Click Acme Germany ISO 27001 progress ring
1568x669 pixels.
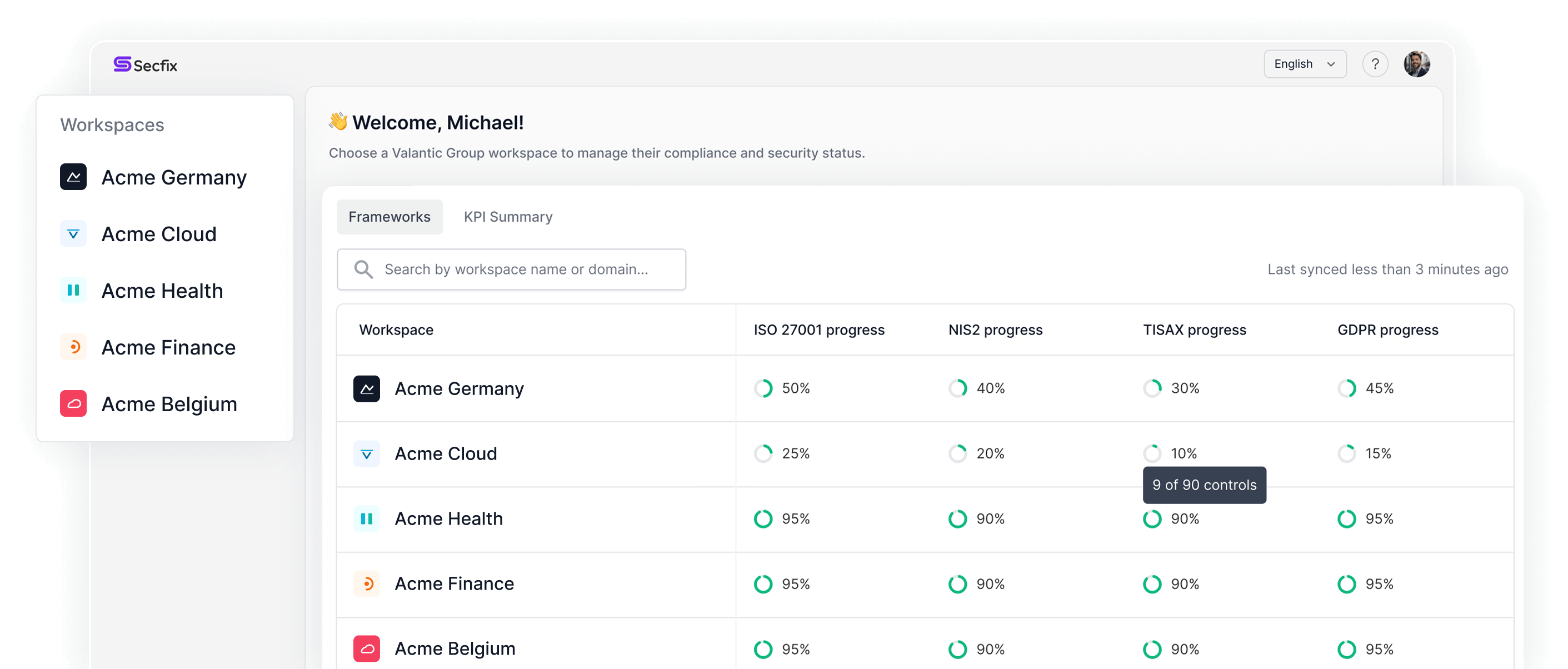[763, 388]
